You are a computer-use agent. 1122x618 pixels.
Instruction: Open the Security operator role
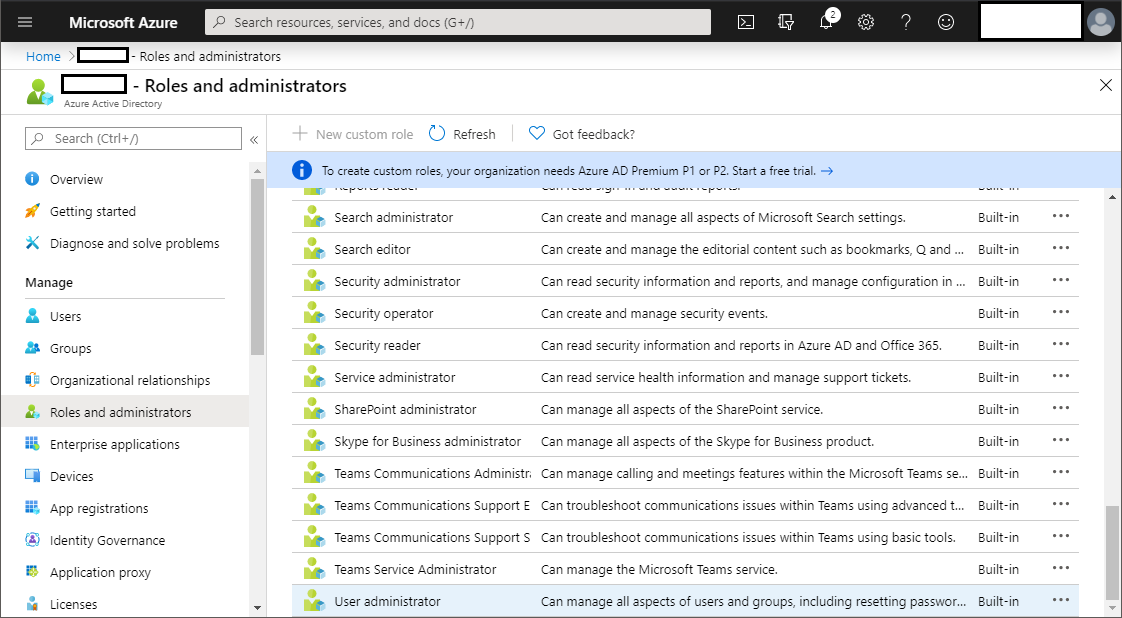click(x=384, y=313)
